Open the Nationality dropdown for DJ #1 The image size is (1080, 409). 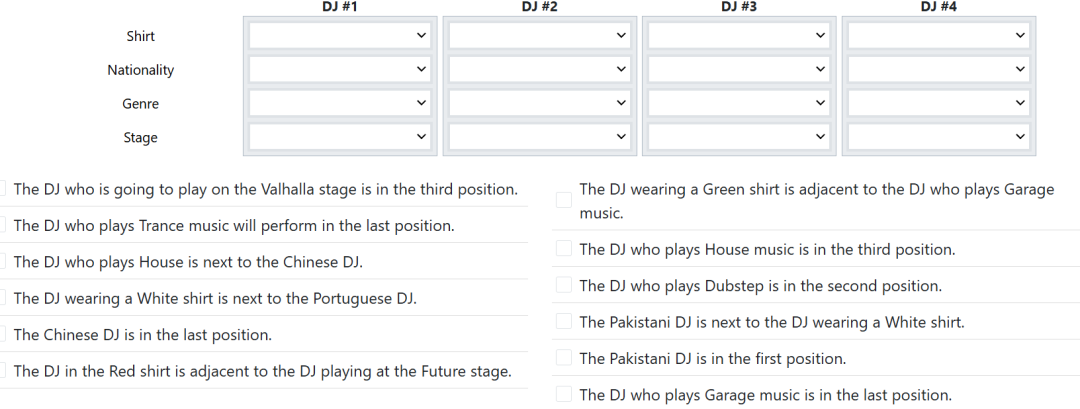(x=340, y=70)
